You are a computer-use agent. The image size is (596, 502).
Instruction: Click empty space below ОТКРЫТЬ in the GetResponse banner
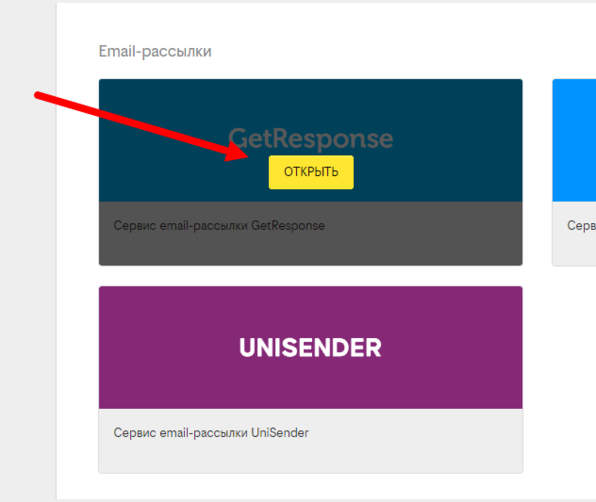tap(311, 195)
